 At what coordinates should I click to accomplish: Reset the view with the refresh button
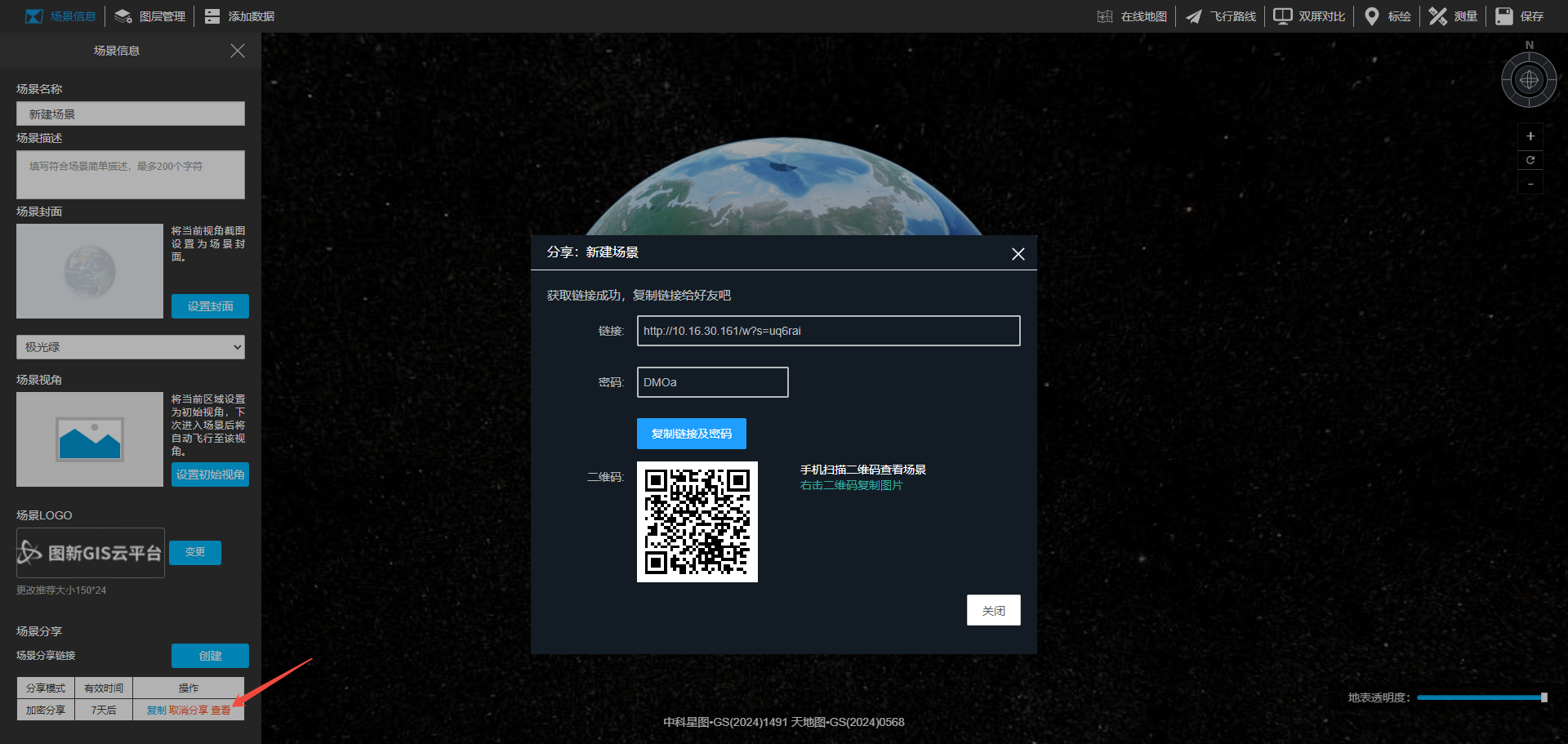pyautogui.click(x=1530, y=160)
